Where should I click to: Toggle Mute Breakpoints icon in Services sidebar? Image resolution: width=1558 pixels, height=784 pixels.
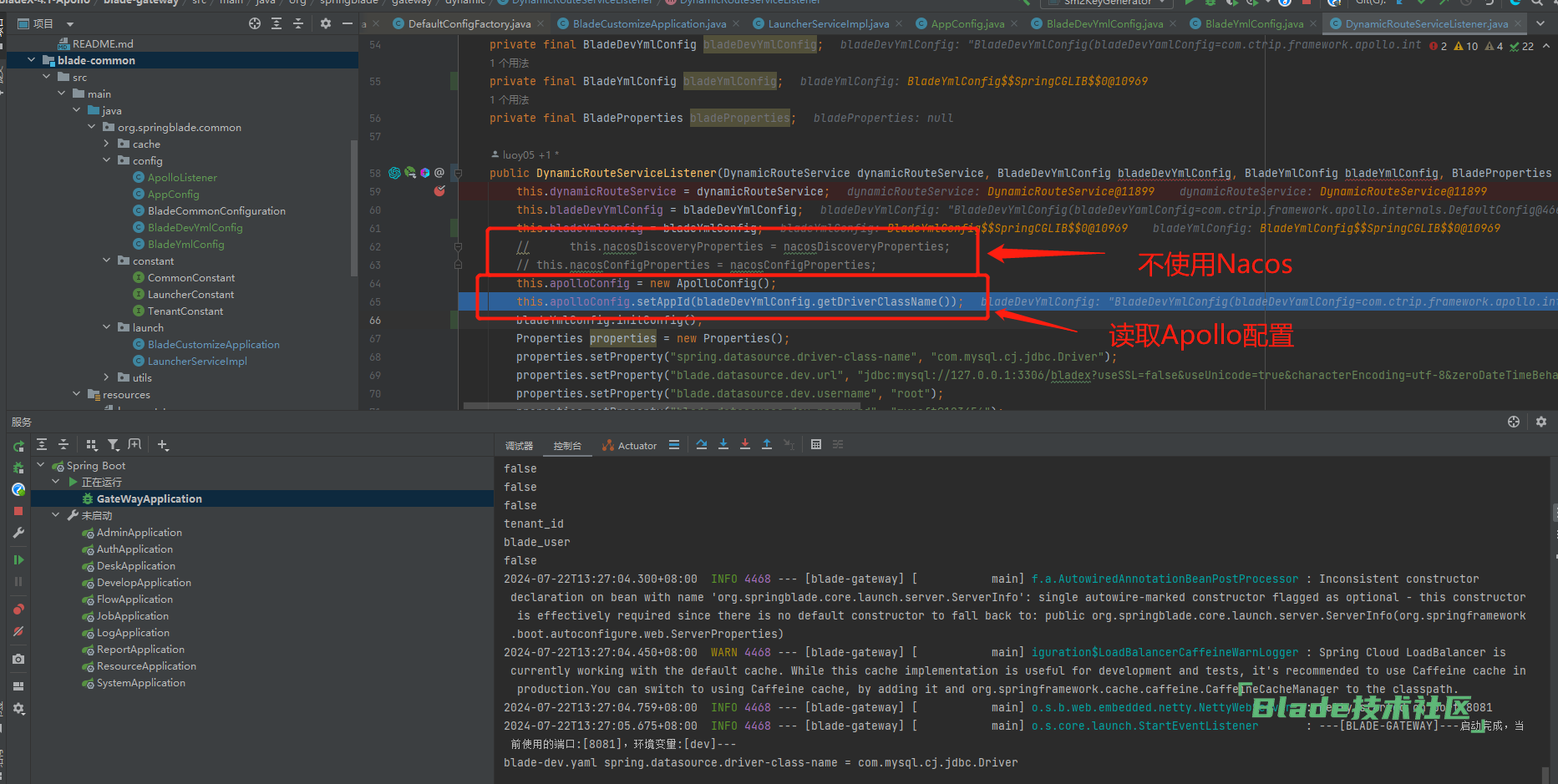coord(18,631)
